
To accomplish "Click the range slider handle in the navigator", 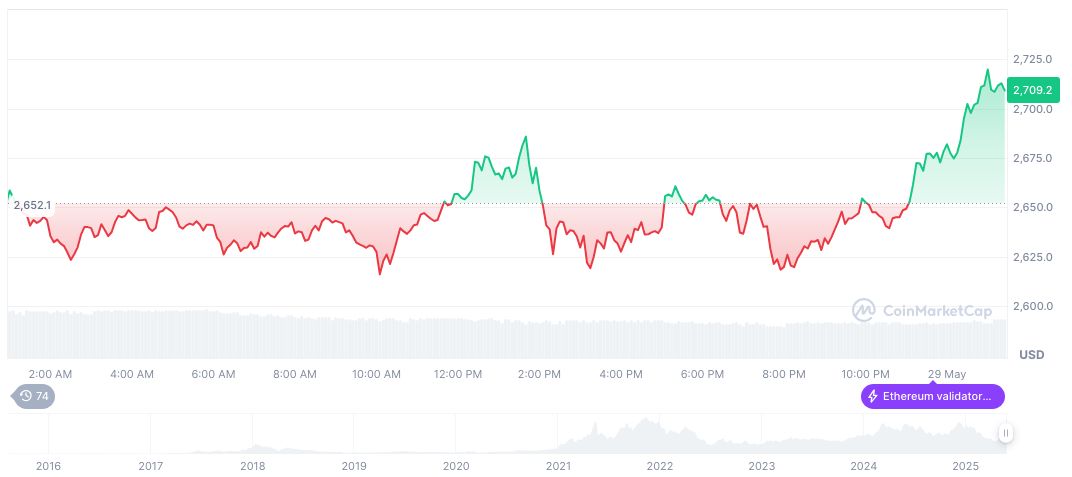I will pyautogui.click(x=1005, y=433).
